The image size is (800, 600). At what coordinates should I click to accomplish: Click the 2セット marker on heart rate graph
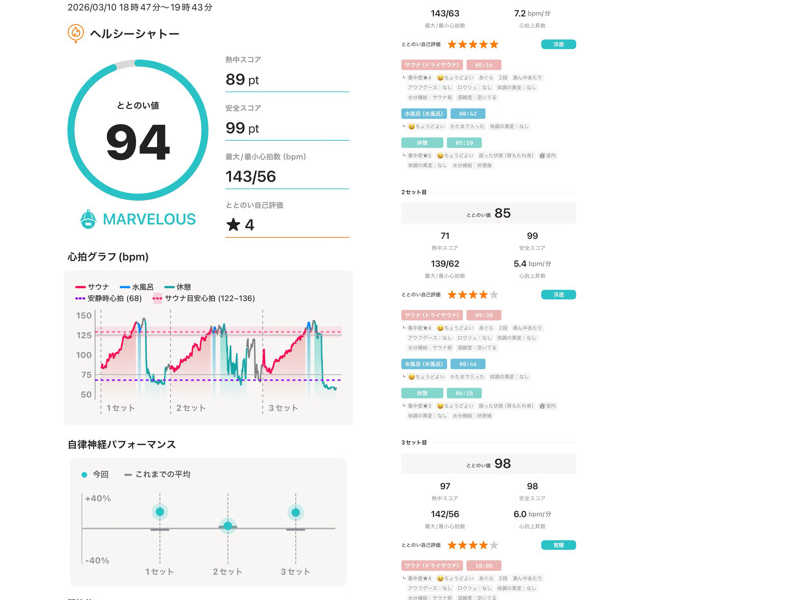194,408
